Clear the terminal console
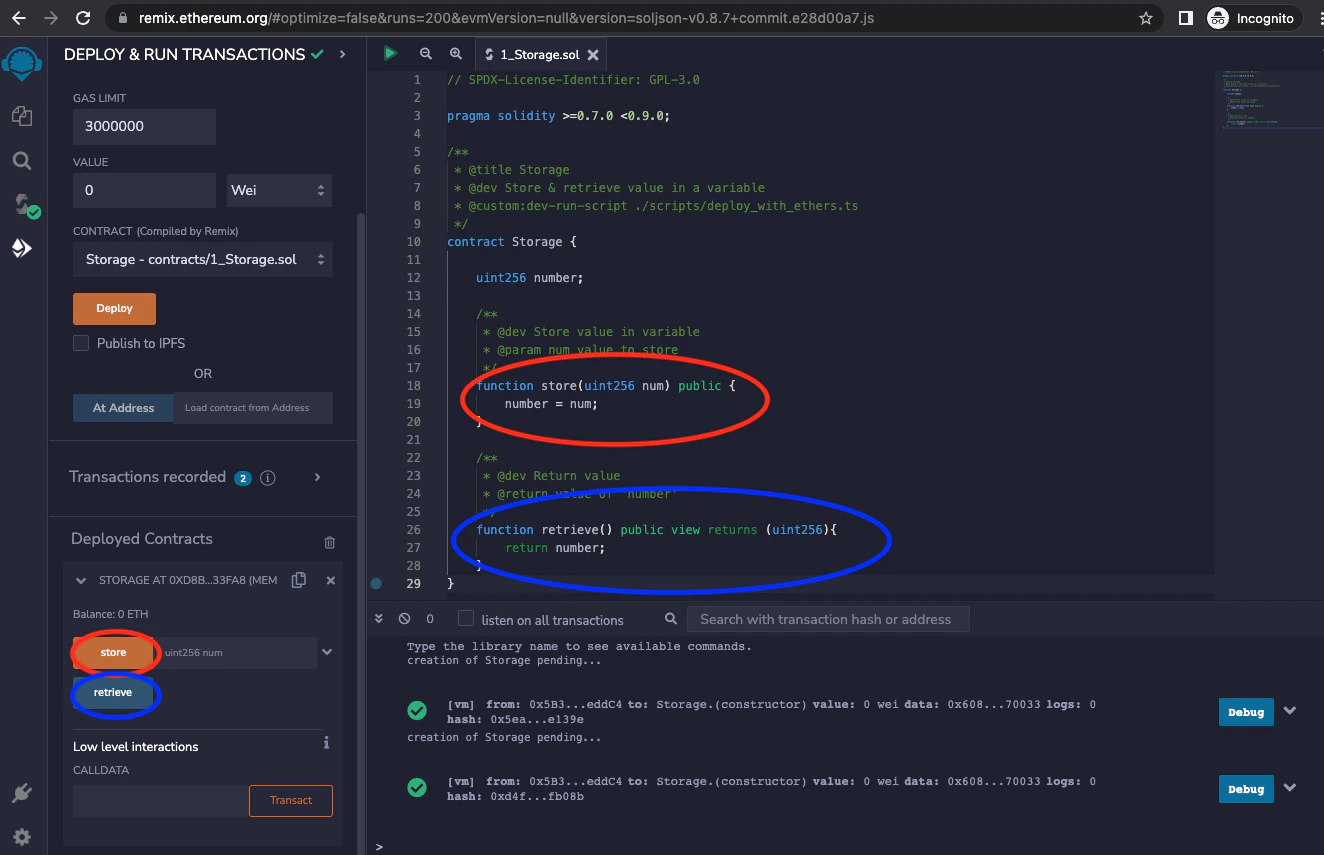The width and height of the screenshot is (1324, 855). (404, 619)
